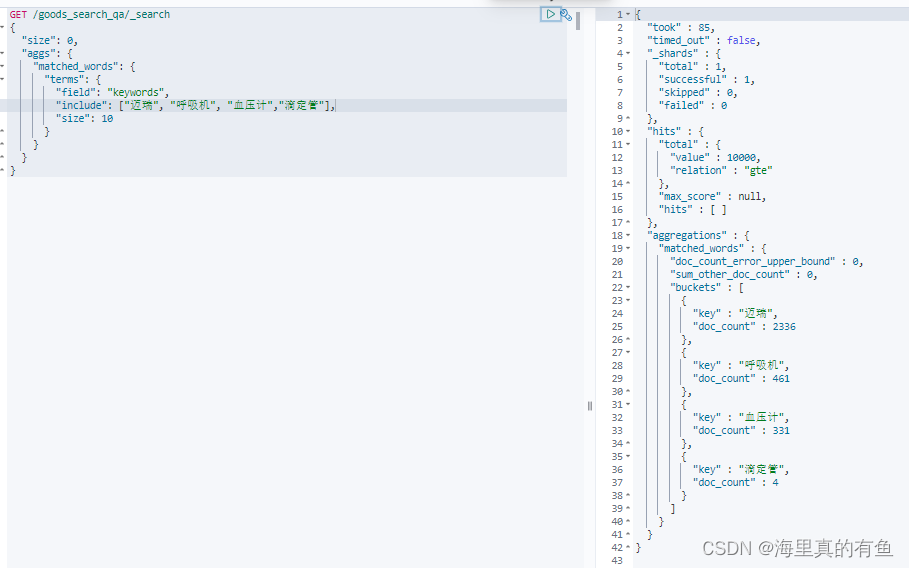
Task: Click the fold-end marker on line 26
Action: point(628,340)
